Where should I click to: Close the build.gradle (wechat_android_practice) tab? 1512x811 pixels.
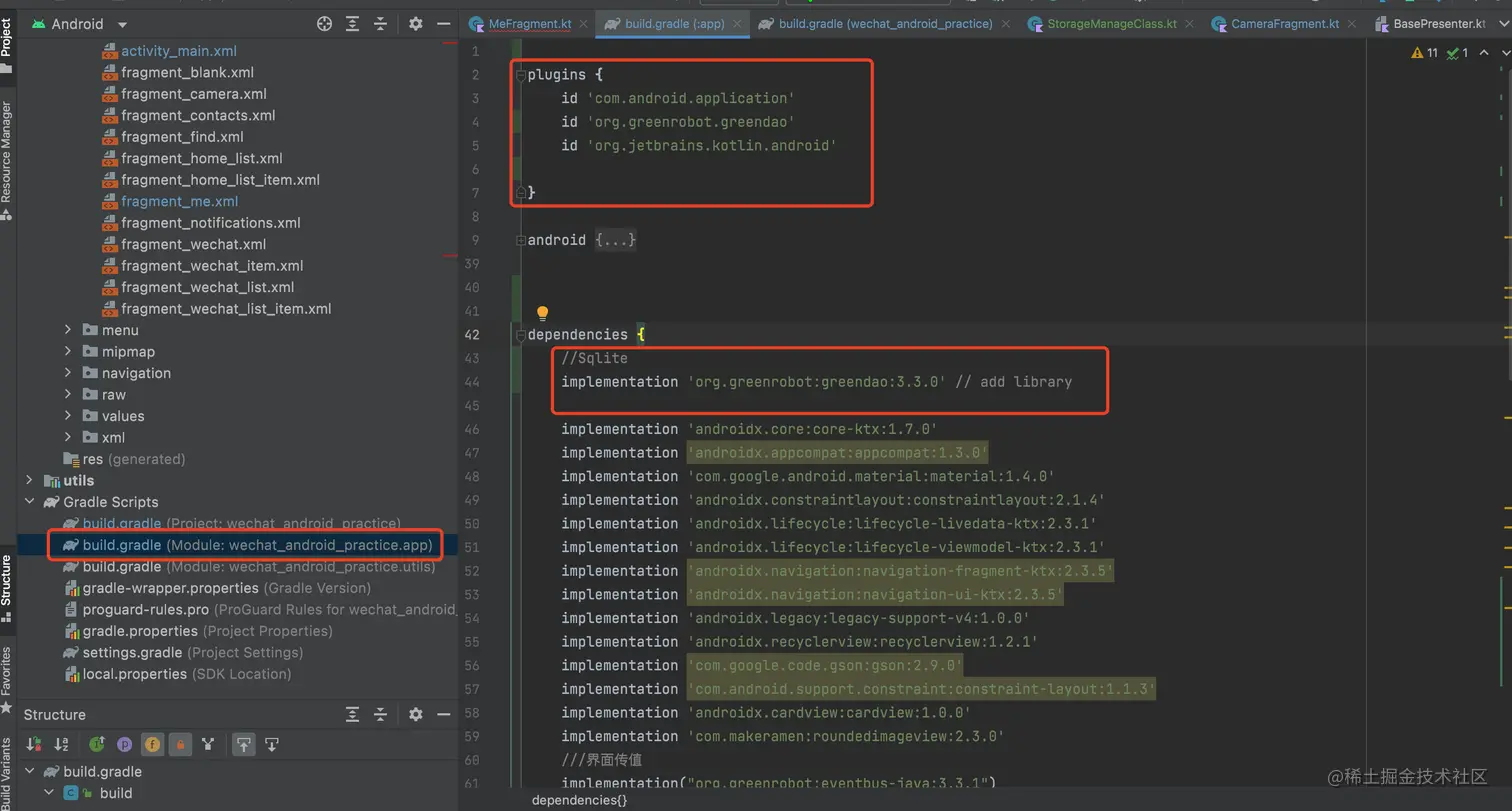point(1005,24)
